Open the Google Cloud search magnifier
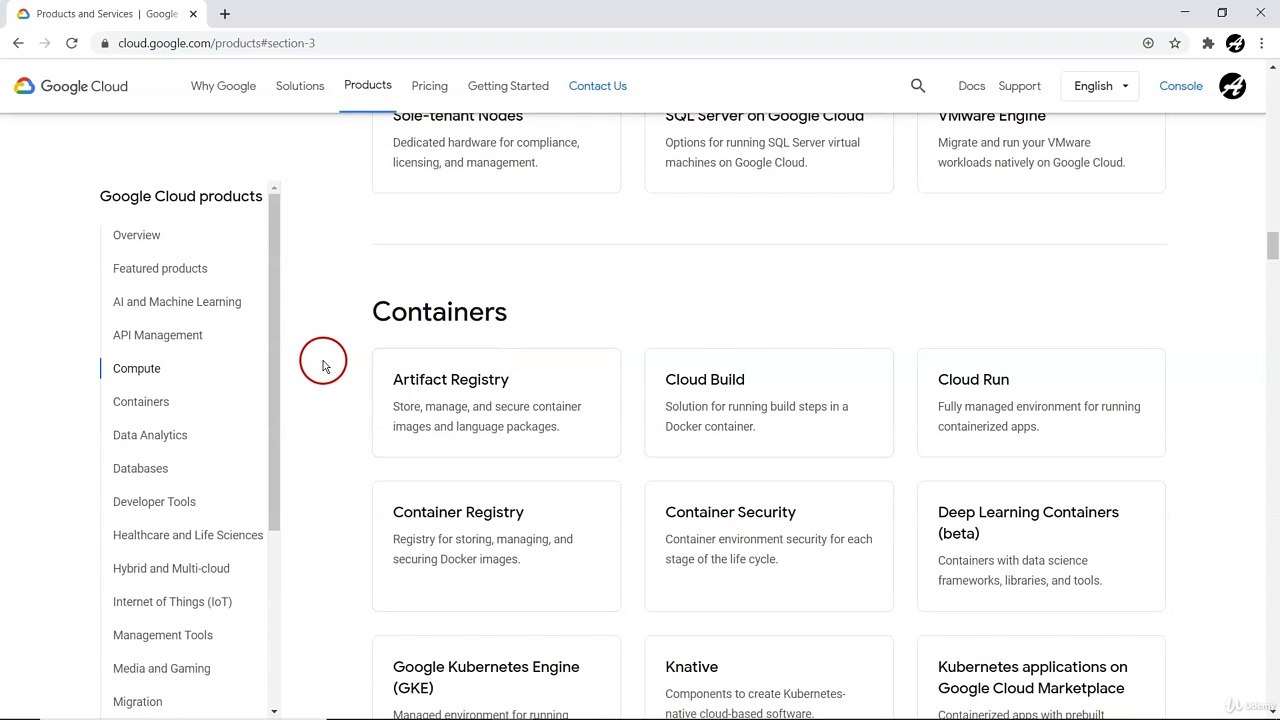 tap(918, 86)
